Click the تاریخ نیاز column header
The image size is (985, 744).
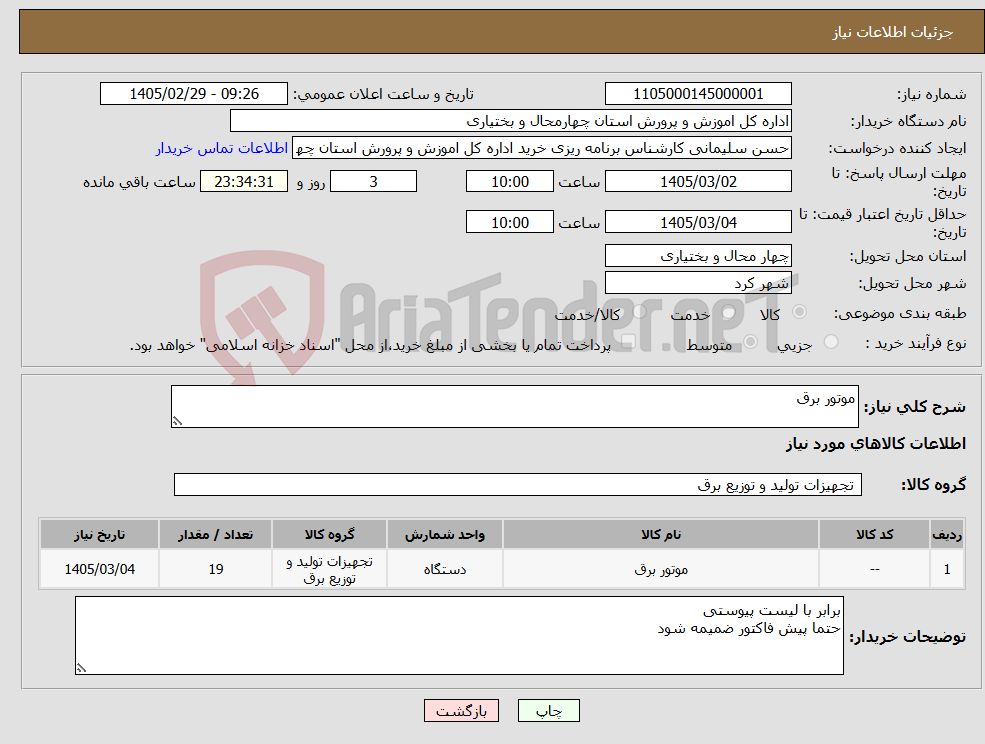pyautogui.click(x=99, y=534)
